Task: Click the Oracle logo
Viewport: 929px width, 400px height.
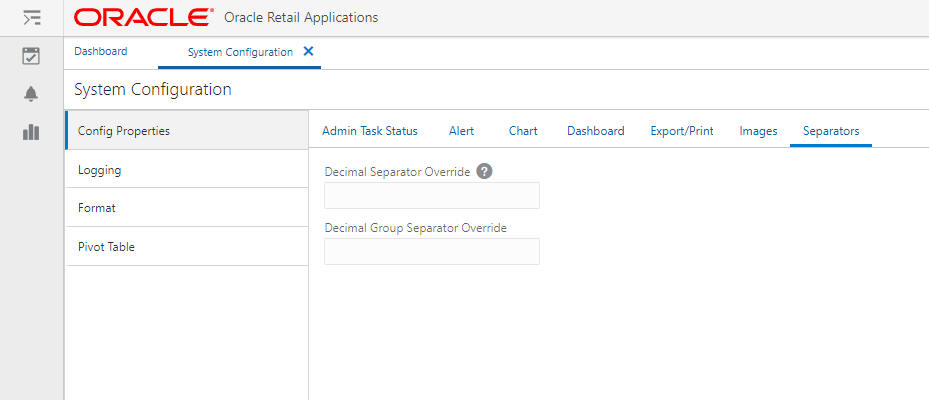Action: (x=143, y=18)
